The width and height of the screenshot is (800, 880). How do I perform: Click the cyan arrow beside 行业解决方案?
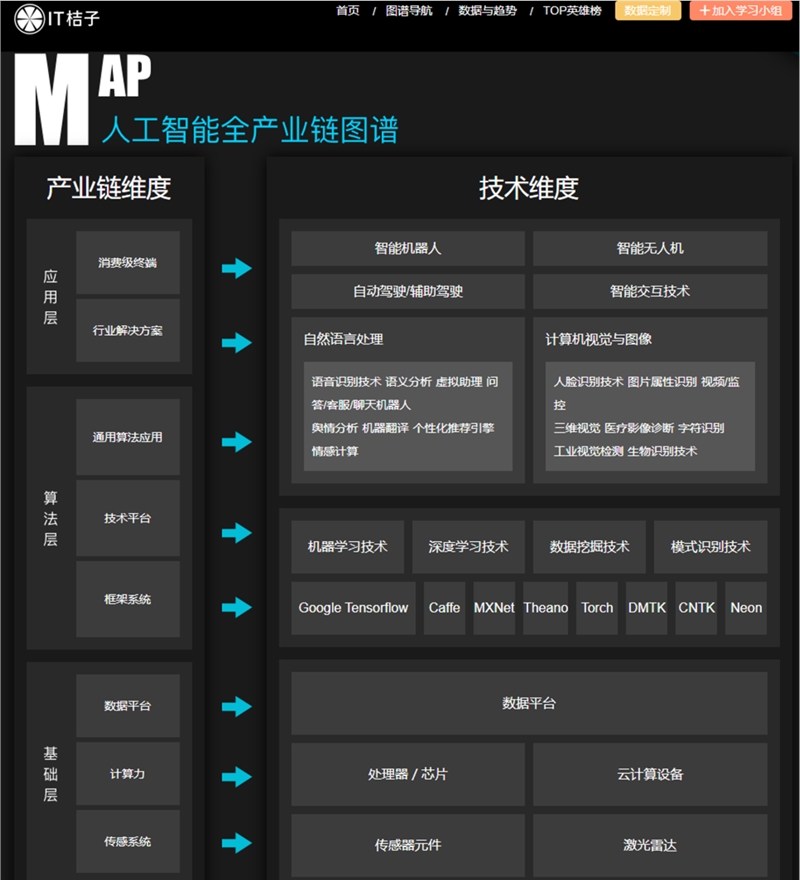[x=236, y=343]
